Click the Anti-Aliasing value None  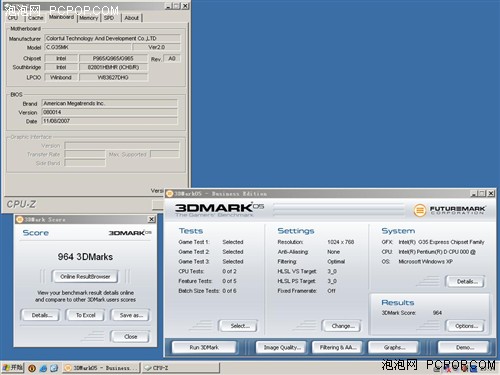pos(334,252)
